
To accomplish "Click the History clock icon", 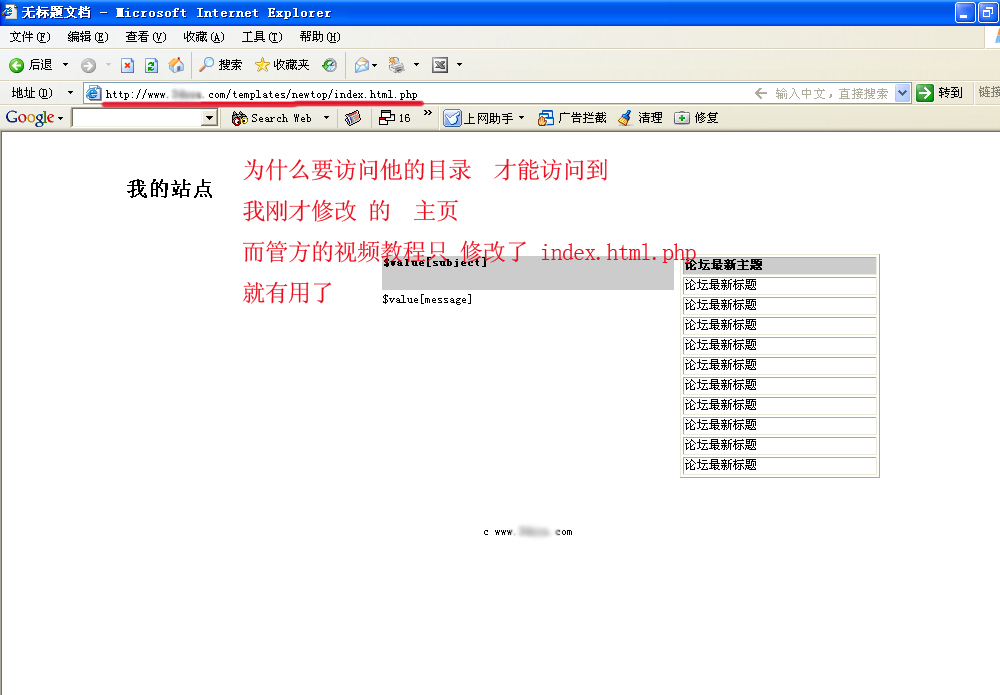I will 330,65.
